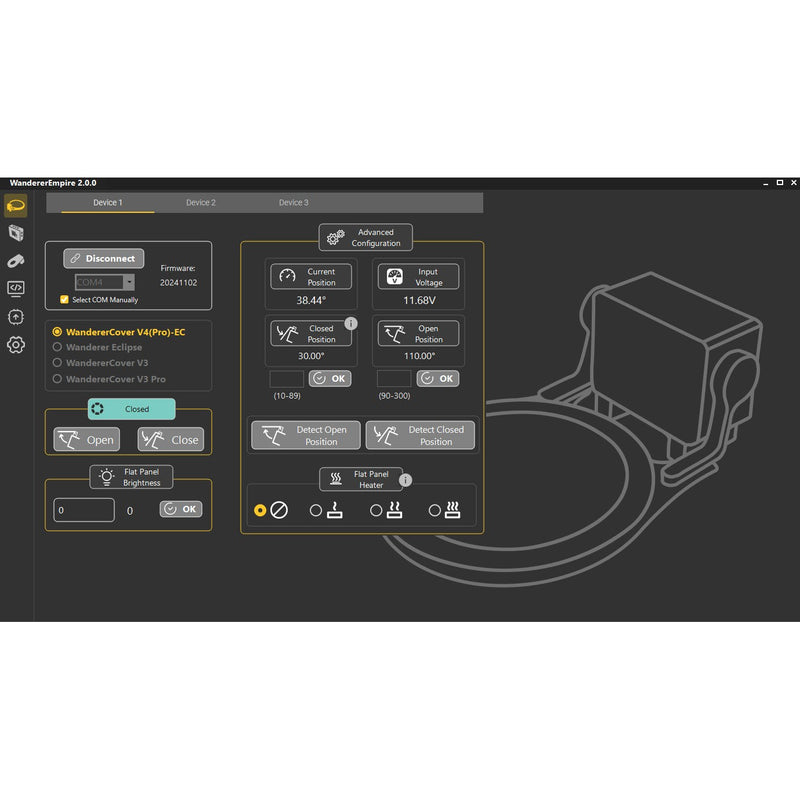Set heater to low level
Viewport: 800px width, 800px height.
[316, 510]
